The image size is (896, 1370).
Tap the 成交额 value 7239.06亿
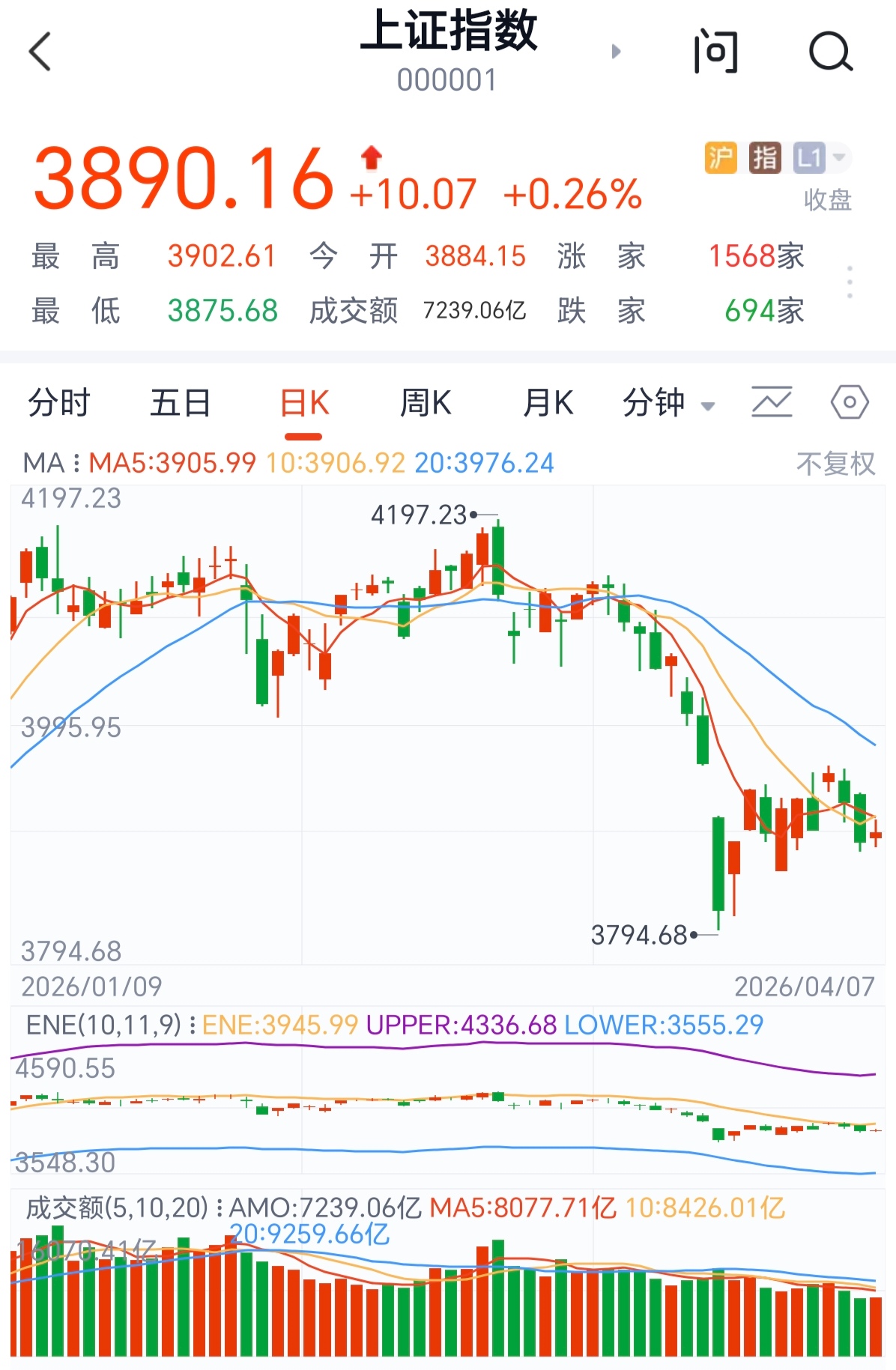[x=474, y=310]
